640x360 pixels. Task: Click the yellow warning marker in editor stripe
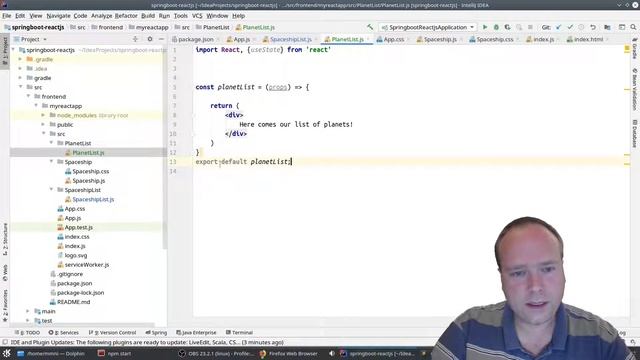[627, 49]
